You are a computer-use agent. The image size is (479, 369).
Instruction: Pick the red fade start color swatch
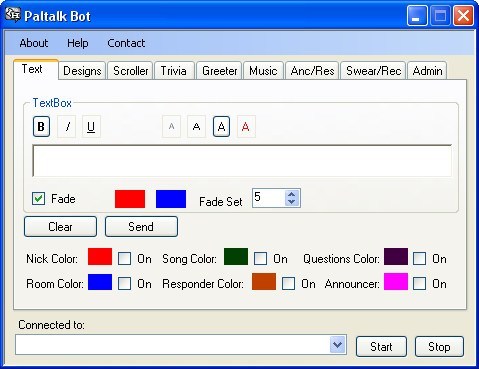coord(130,199)
